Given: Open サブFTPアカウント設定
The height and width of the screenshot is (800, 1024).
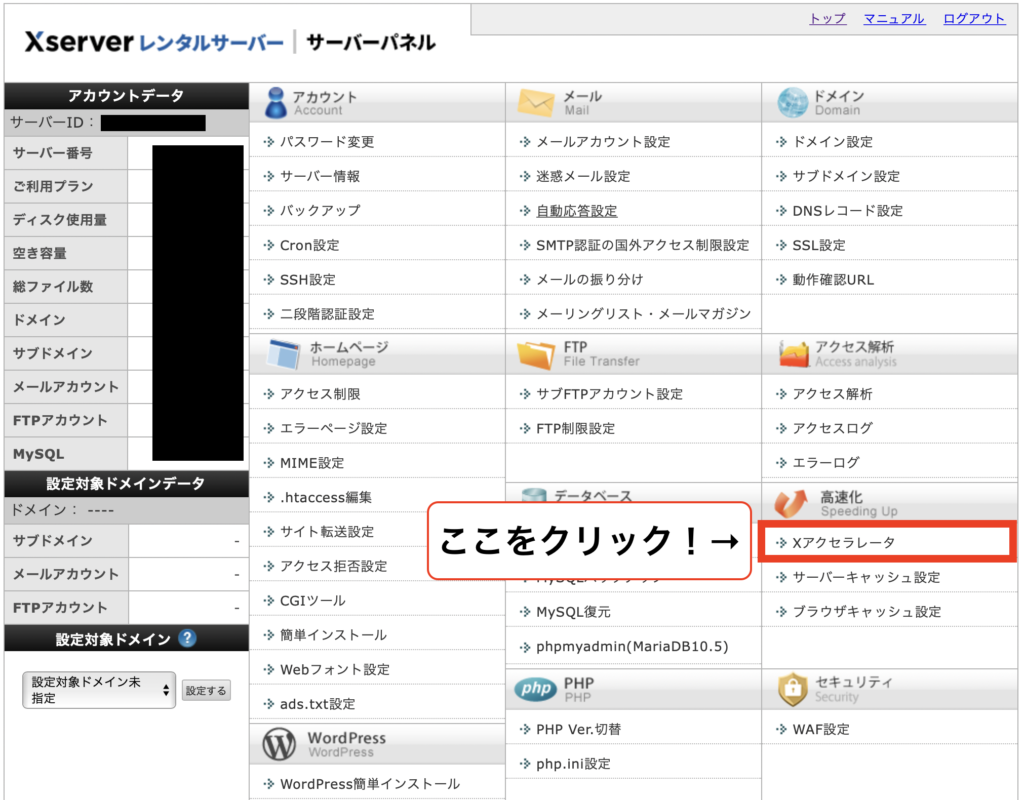Looking at the screenshot, I should 609,394.
